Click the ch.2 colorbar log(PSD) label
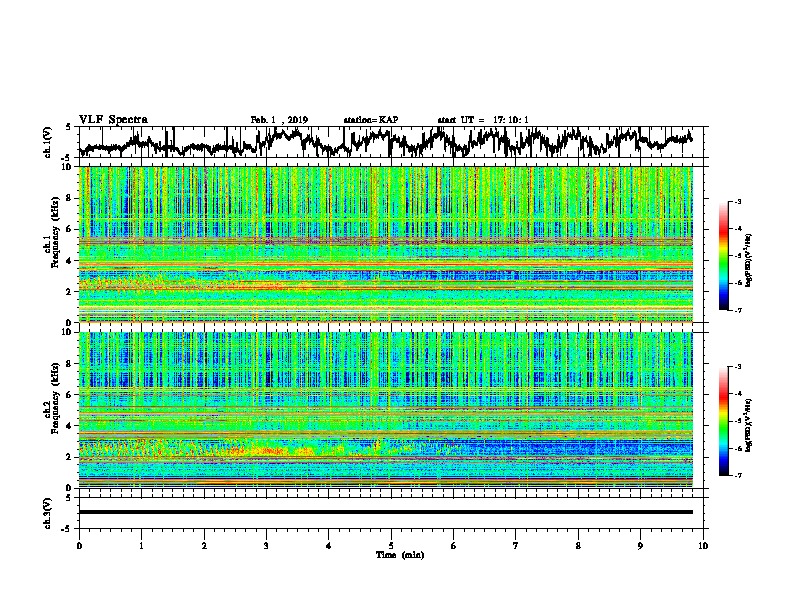 (x=749, y=425)
